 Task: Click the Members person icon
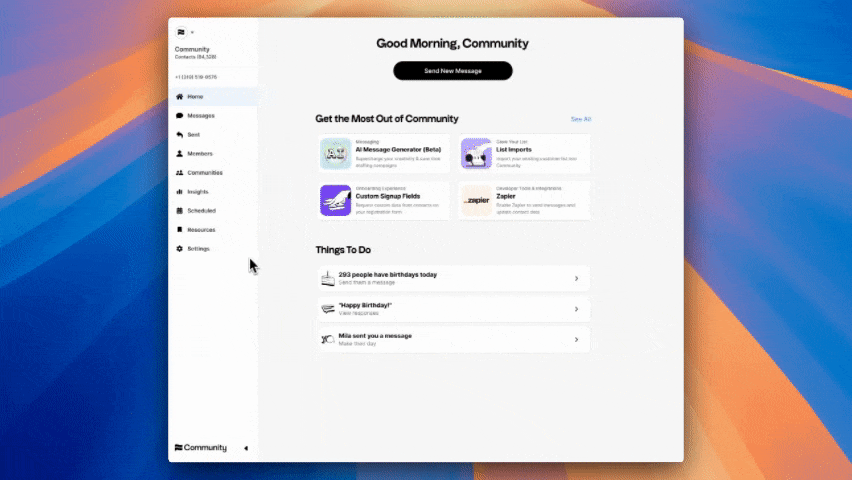(179, 154)
